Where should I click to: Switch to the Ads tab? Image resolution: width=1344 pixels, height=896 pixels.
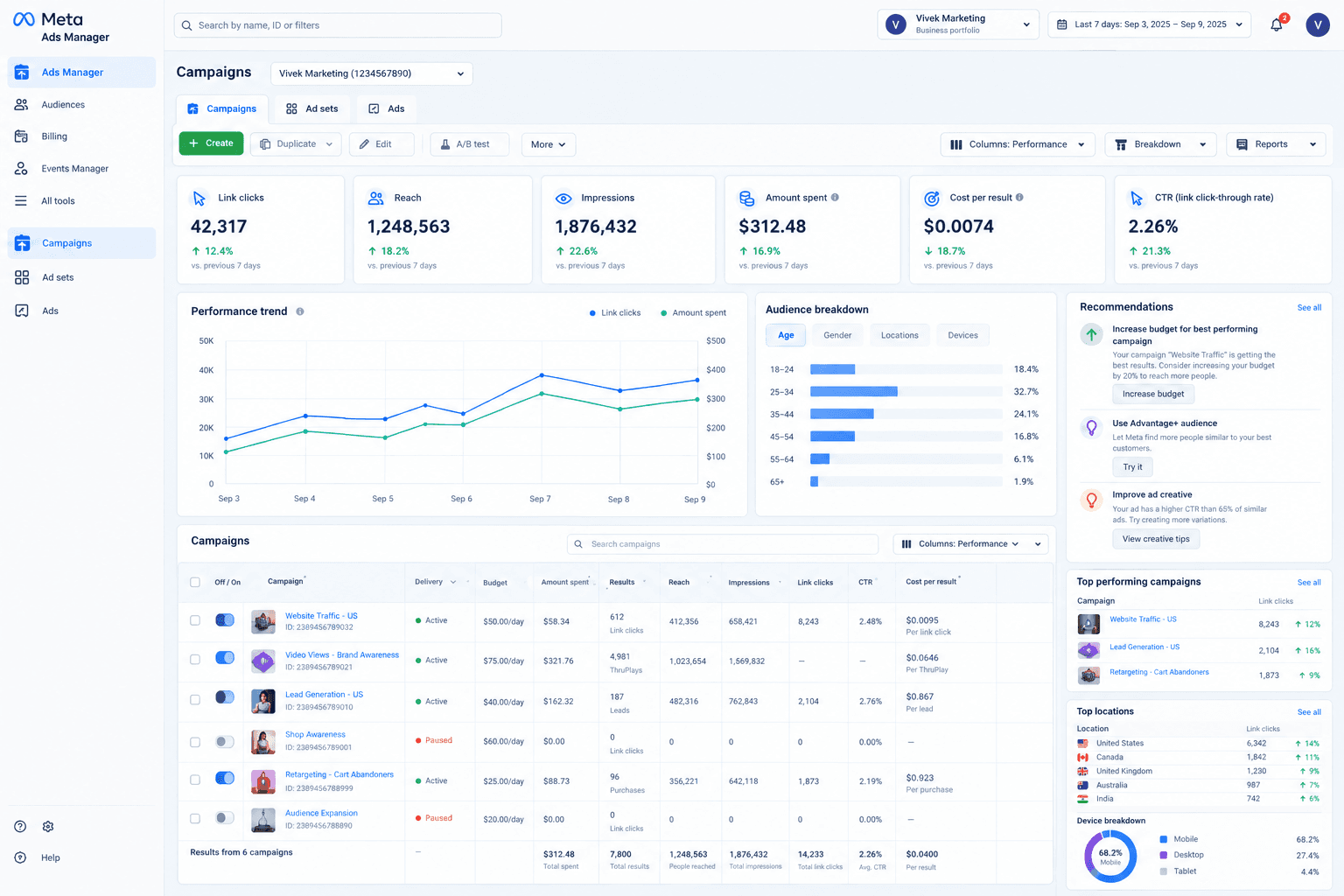point(387,108)
